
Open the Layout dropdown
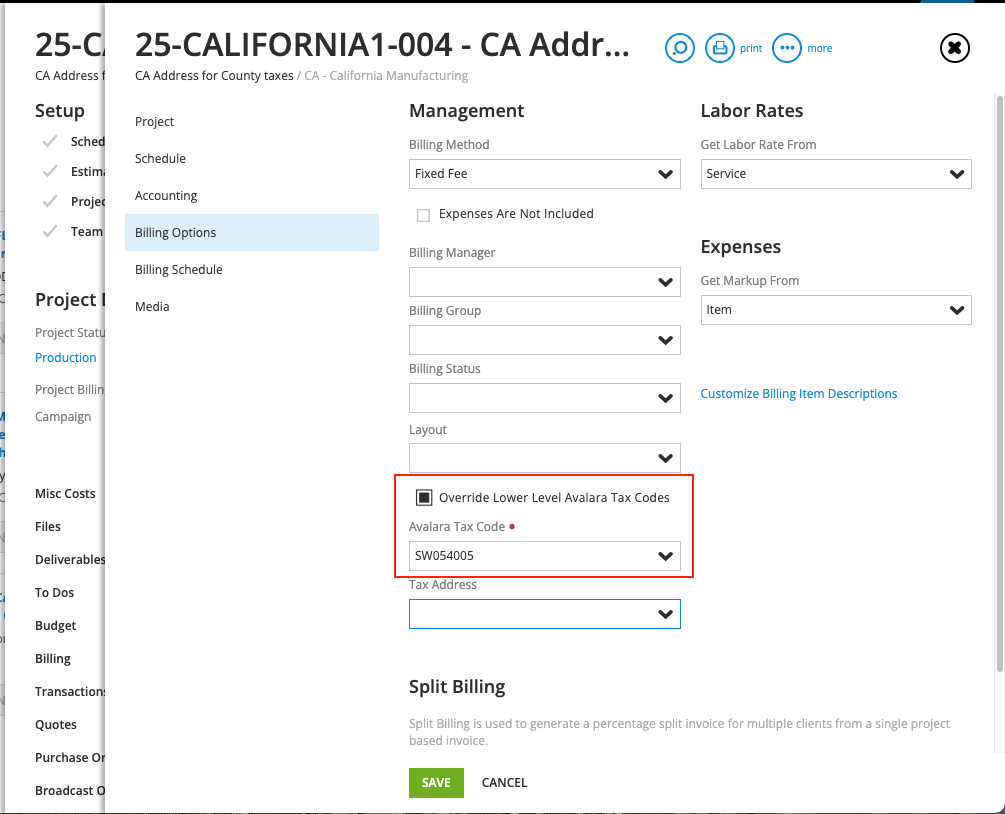544,458
